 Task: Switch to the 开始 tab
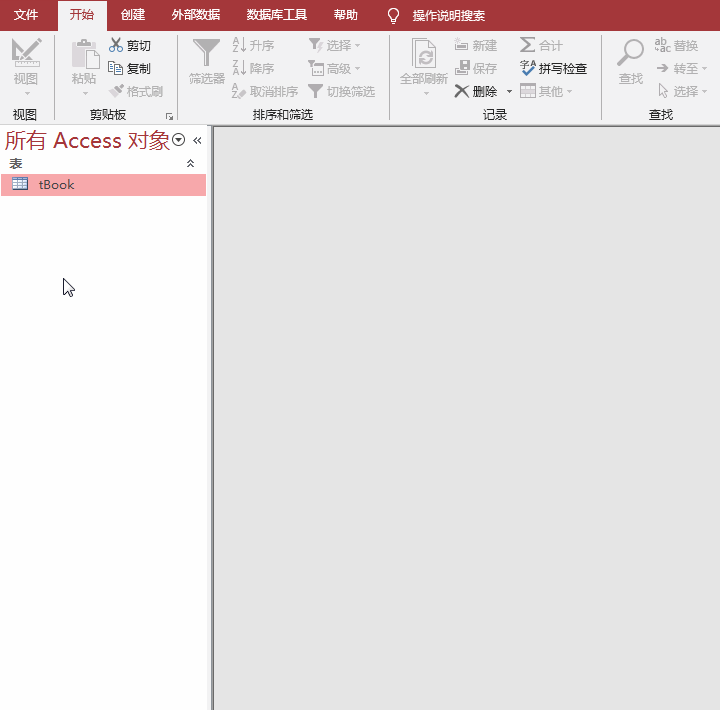(82, 15)
